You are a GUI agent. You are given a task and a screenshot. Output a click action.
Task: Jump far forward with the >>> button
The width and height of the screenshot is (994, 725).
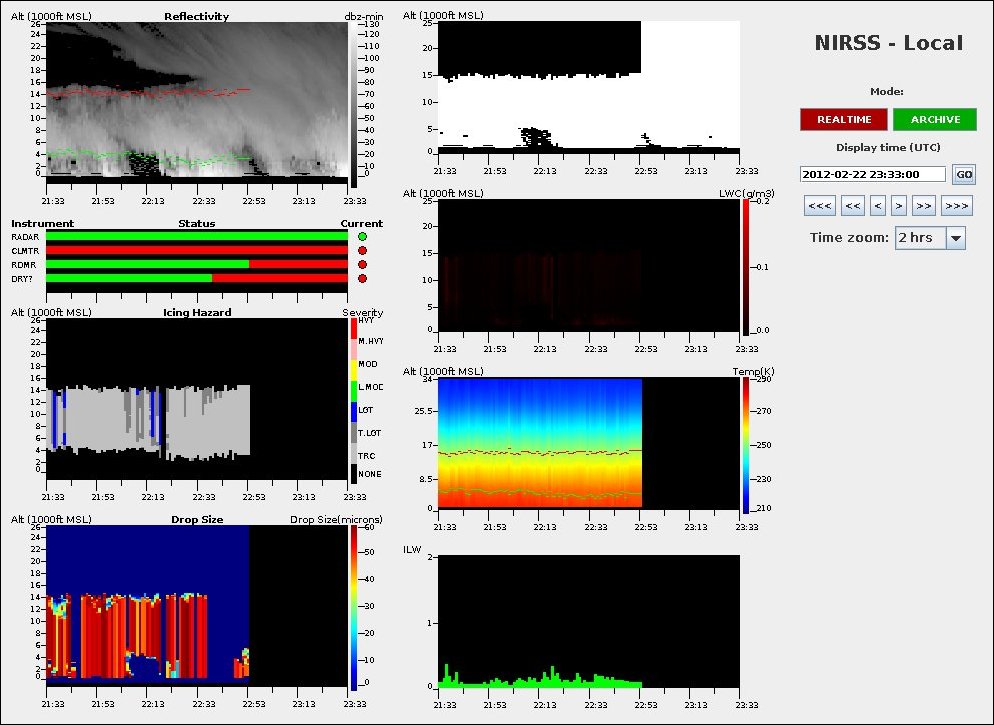(x=956, y=206)
